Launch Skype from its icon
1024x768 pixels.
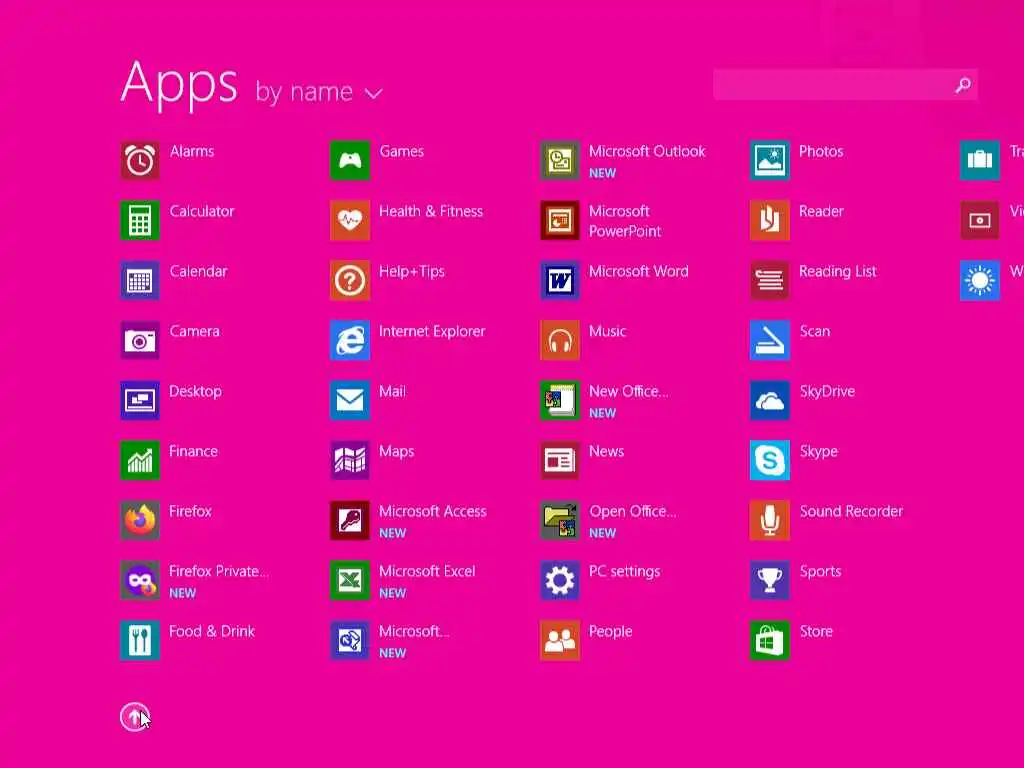point(770,460)
